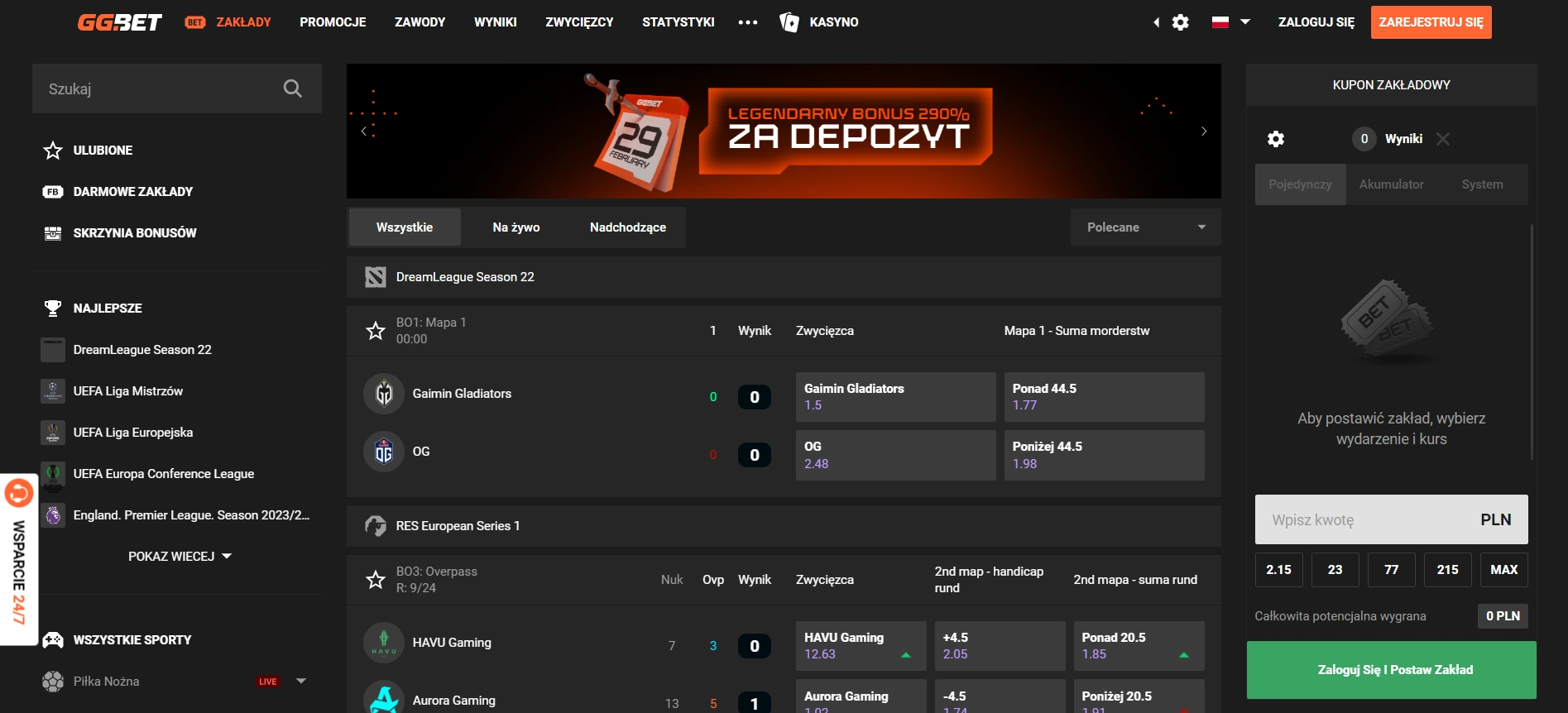This screenshot has width=1568, height=713.
Task: Show previous banner slide
Action: coord(364,131)
